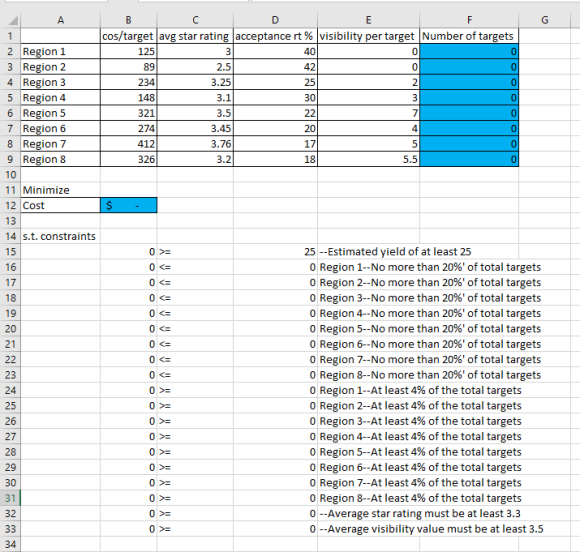Select row 12 header
Screen dimensions: 580x552
(x=10, y=205)
